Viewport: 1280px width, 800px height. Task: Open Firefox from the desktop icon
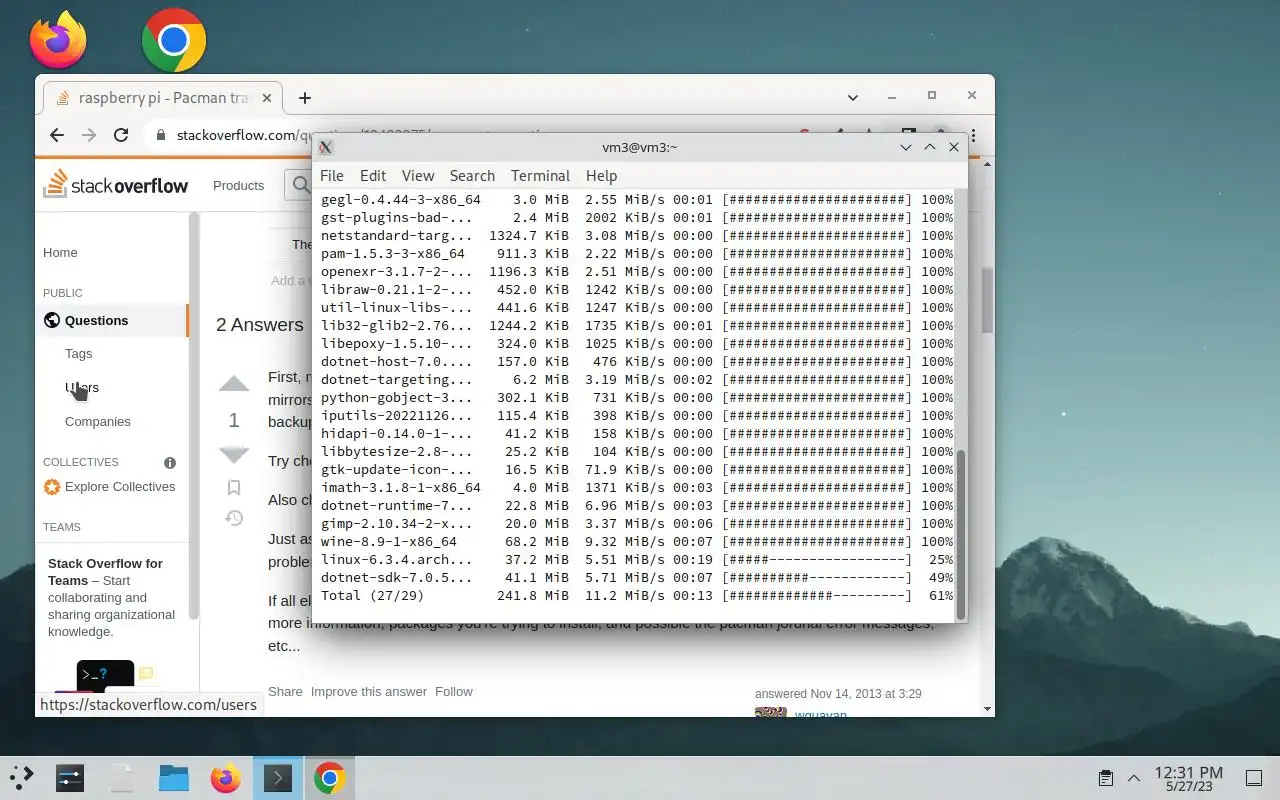coord(58,40)
